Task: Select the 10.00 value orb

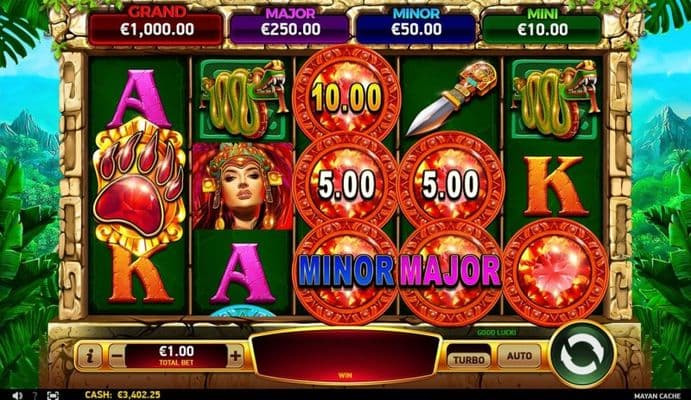Action: (x=347, y=96)
